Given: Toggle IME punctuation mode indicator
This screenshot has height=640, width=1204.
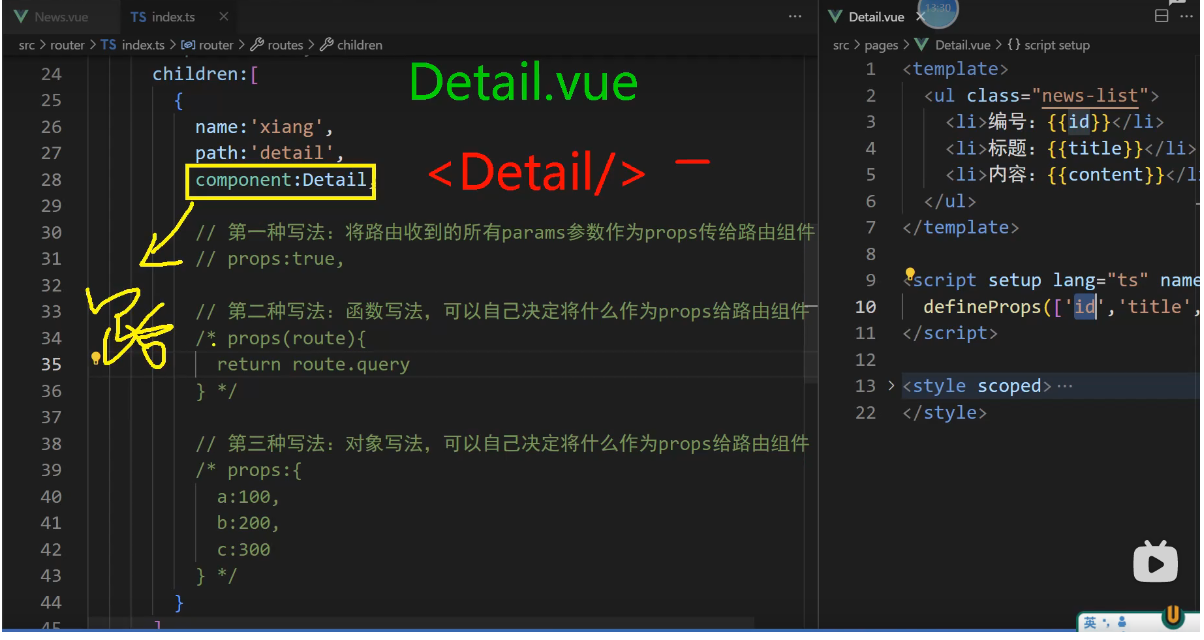Looking at the screenshot, I should pyautogui.click(x=1107, y=624).
